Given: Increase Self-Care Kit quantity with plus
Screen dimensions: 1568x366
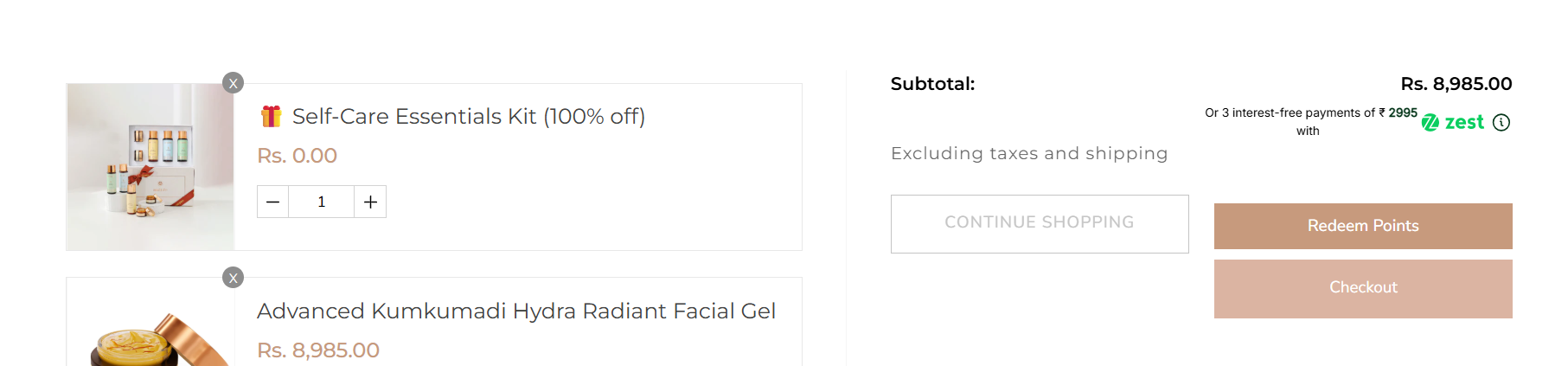Looking at the screenshot, I should (370, 202).
